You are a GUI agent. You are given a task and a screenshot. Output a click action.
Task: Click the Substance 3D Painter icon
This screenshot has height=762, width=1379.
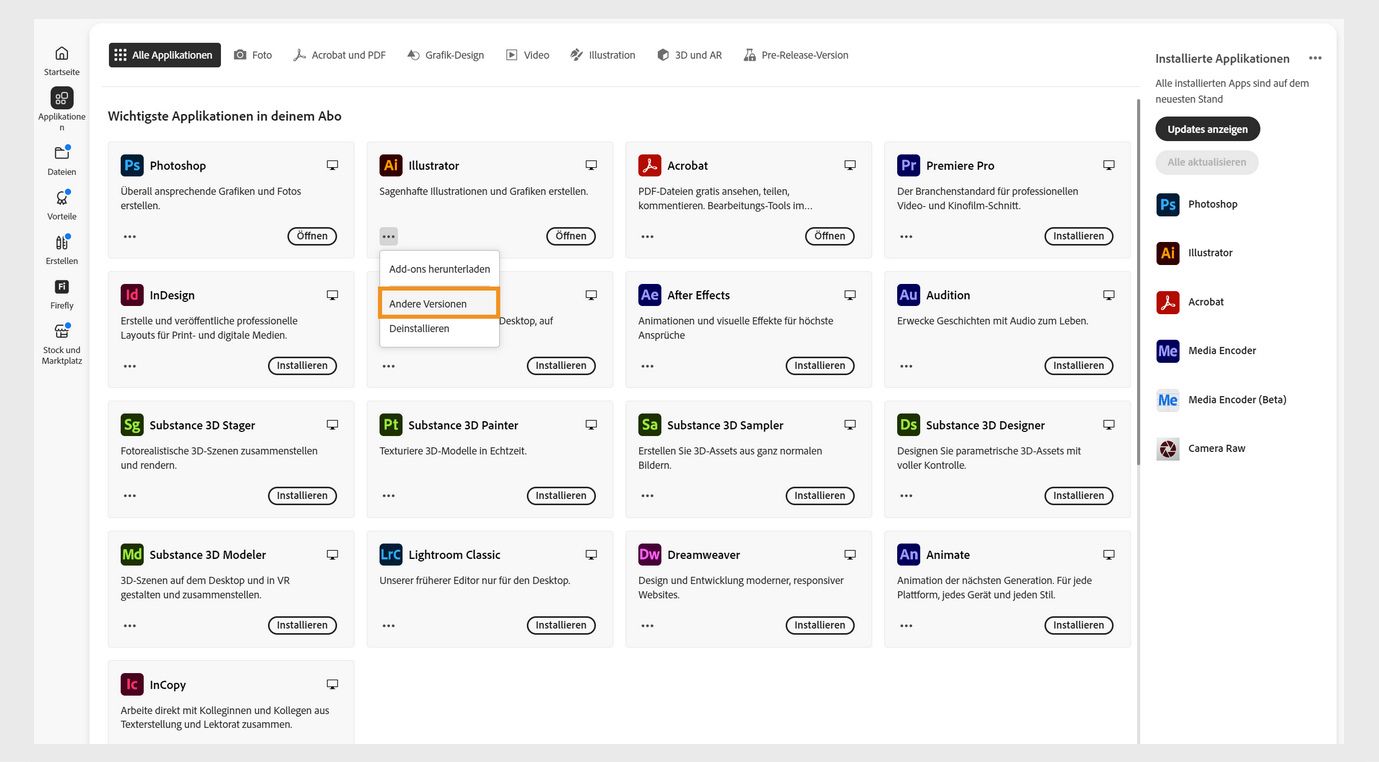pyautogui.click(x=391, y=425)
